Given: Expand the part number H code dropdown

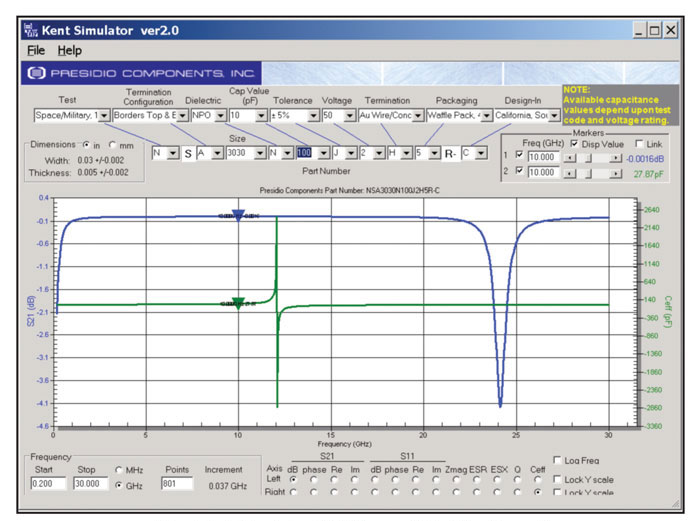Looking at the screenshot, I should click(407, 153).
